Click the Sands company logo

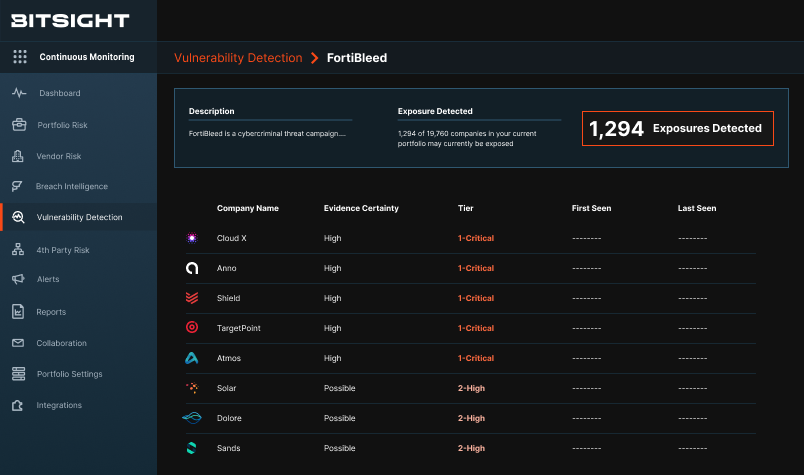[x=191, y=448]
